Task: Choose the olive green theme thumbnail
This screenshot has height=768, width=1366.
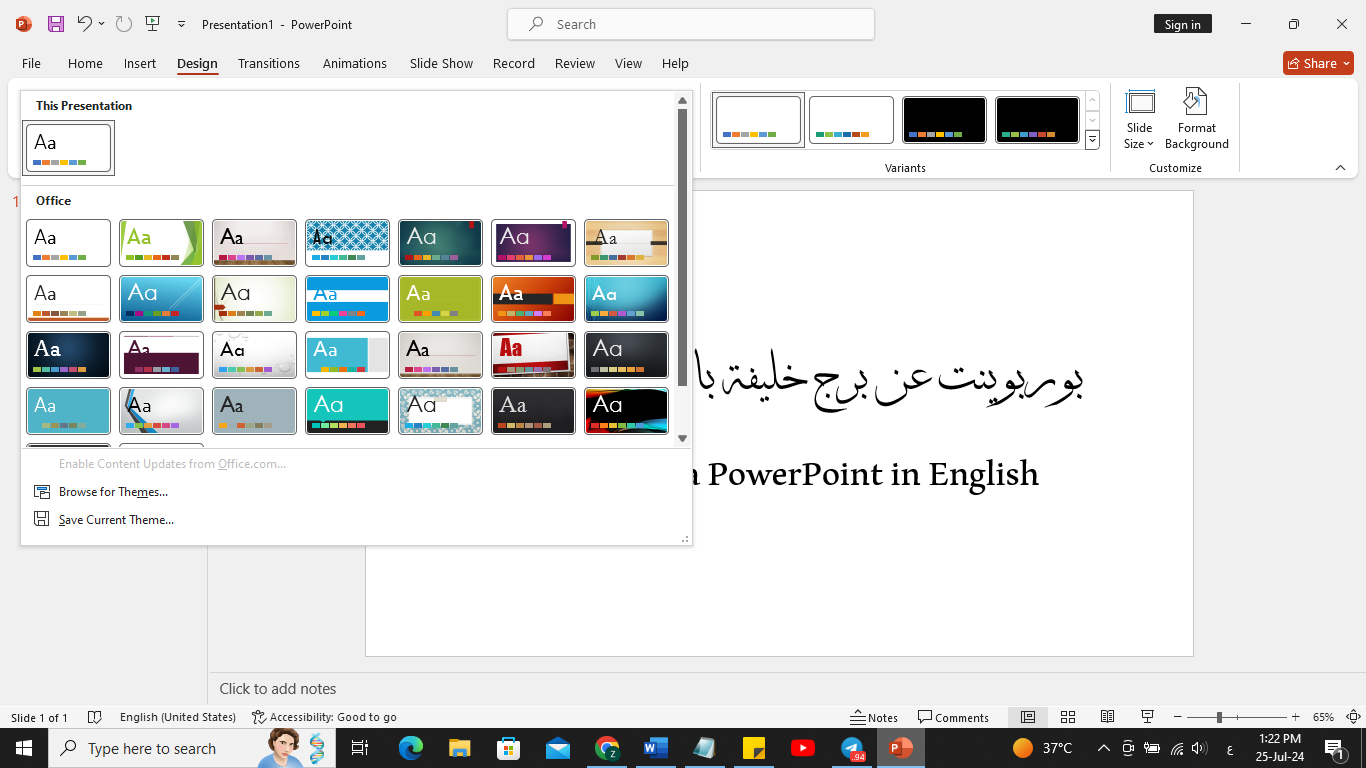Action: [440, 299]
